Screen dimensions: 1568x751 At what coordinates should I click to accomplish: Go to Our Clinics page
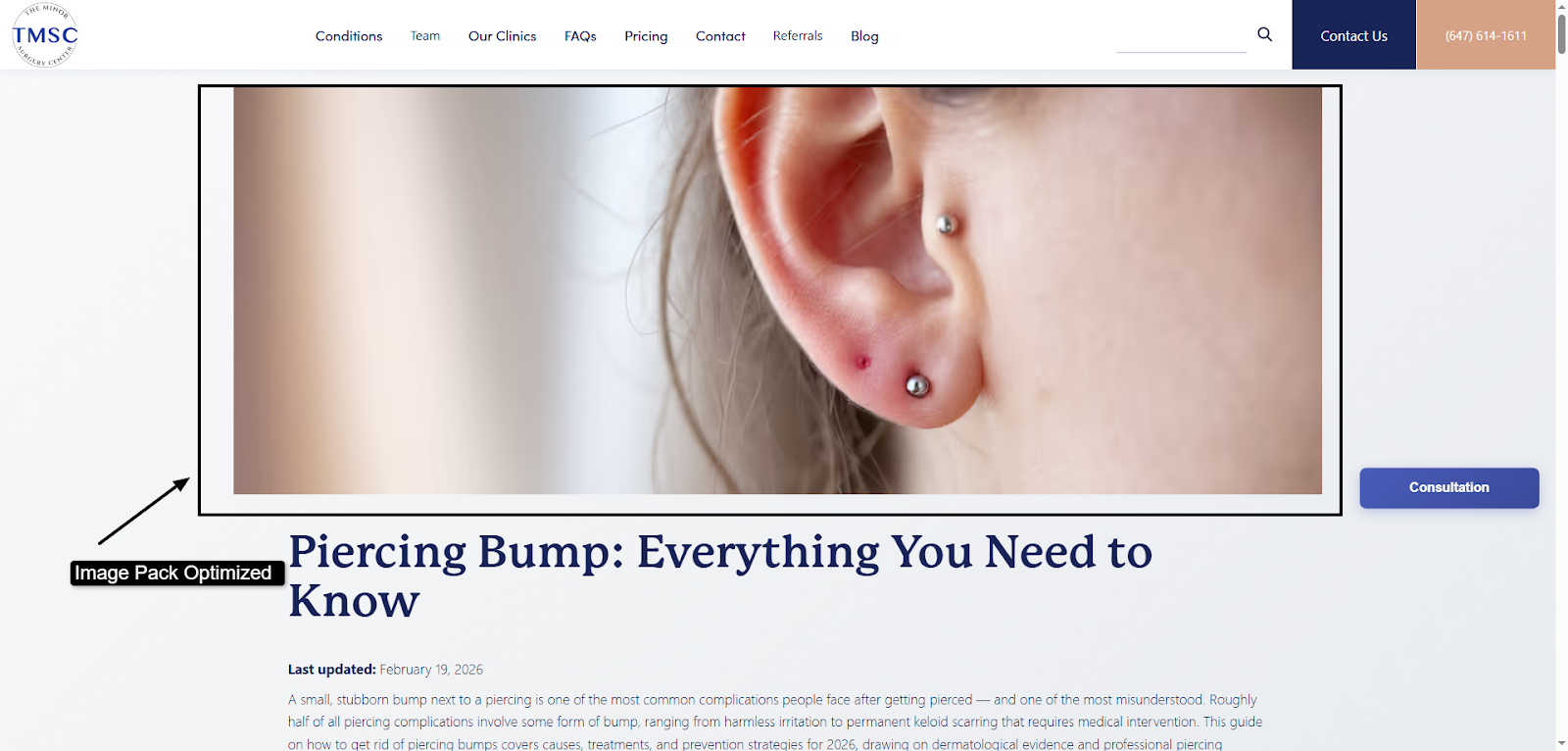point(502,36)
